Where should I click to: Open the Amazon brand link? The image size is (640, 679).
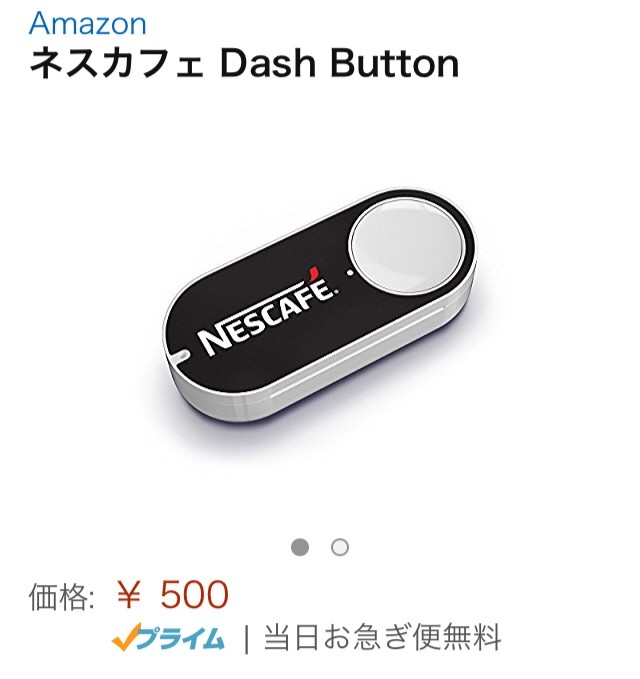coord(87,24)
